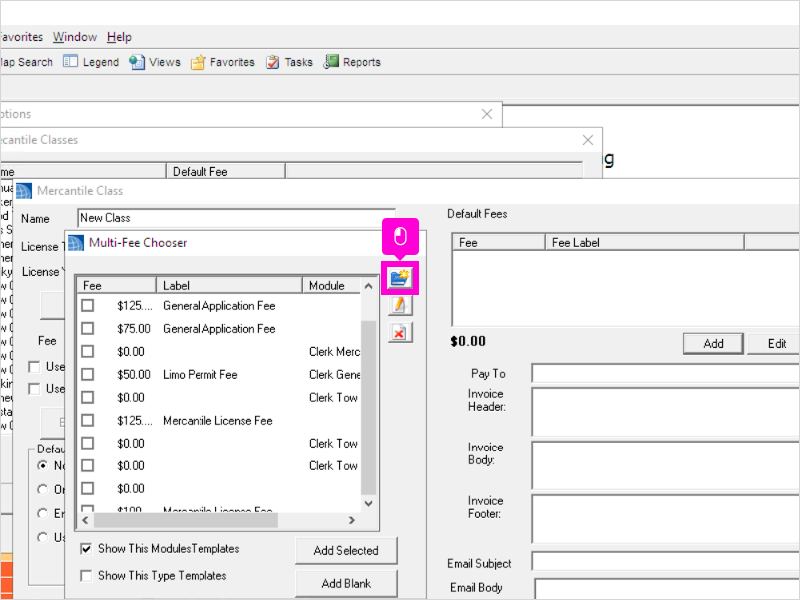Select the Limo Permit Fee label text

200,374
